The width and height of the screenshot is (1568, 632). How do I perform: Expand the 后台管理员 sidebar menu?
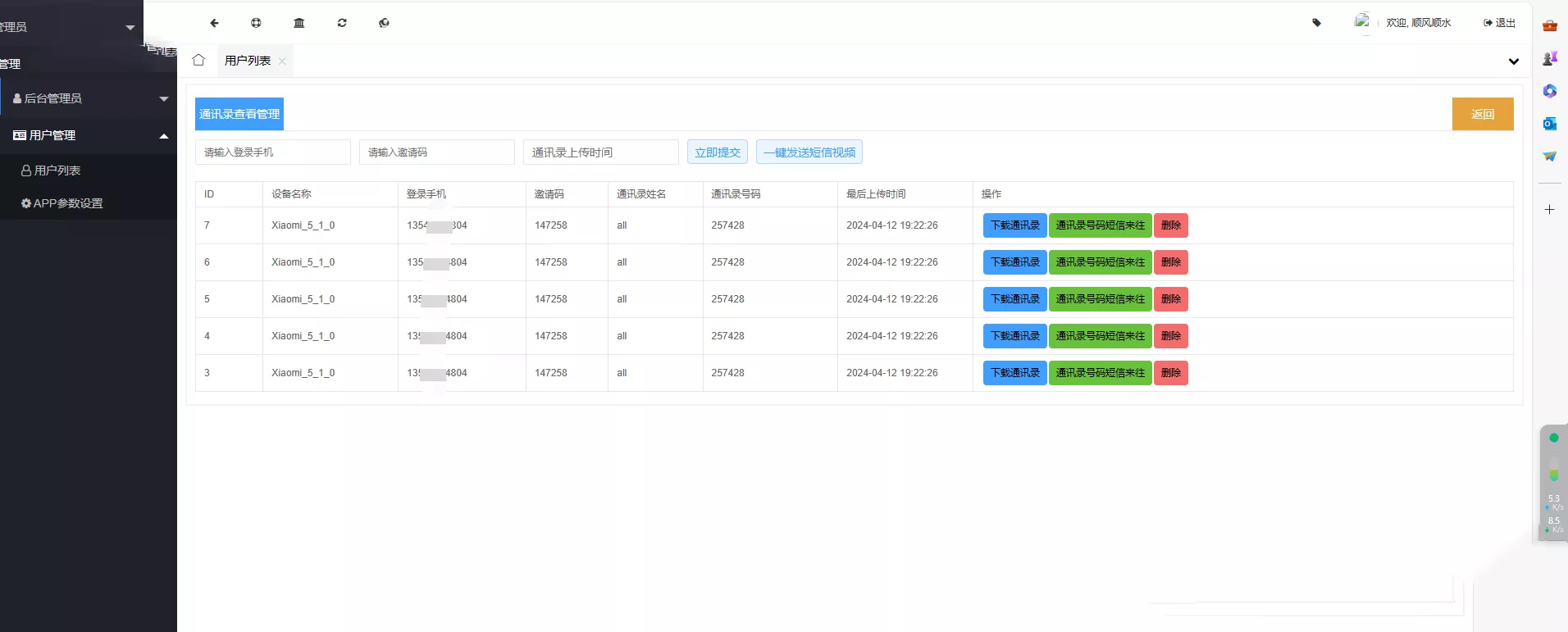point(89,98)
